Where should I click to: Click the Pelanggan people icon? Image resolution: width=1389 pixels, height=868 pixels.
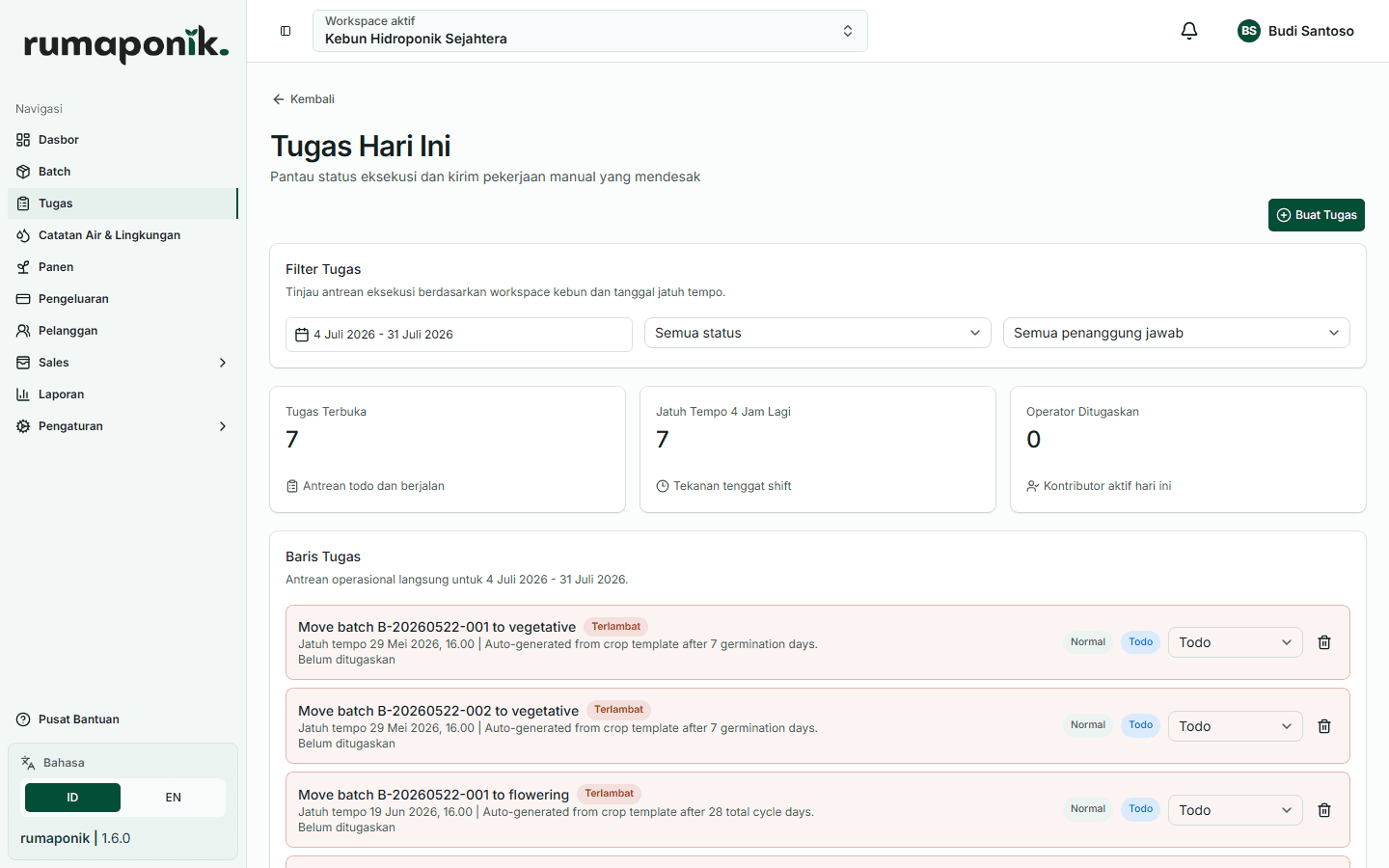(23, 331)
